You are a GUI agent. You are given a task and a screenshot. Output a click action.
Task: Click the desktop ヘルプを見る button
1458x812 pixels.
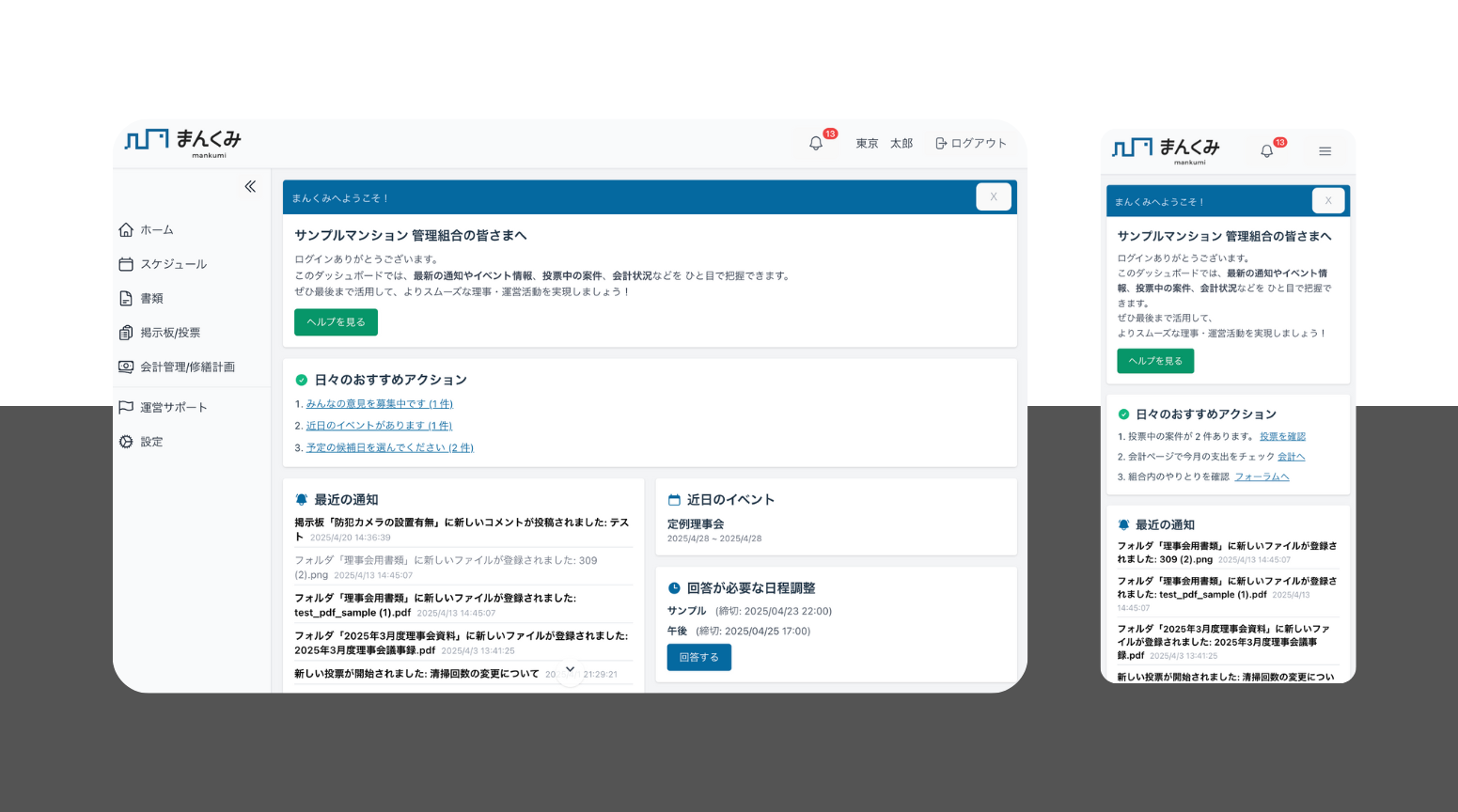(336, 322)
